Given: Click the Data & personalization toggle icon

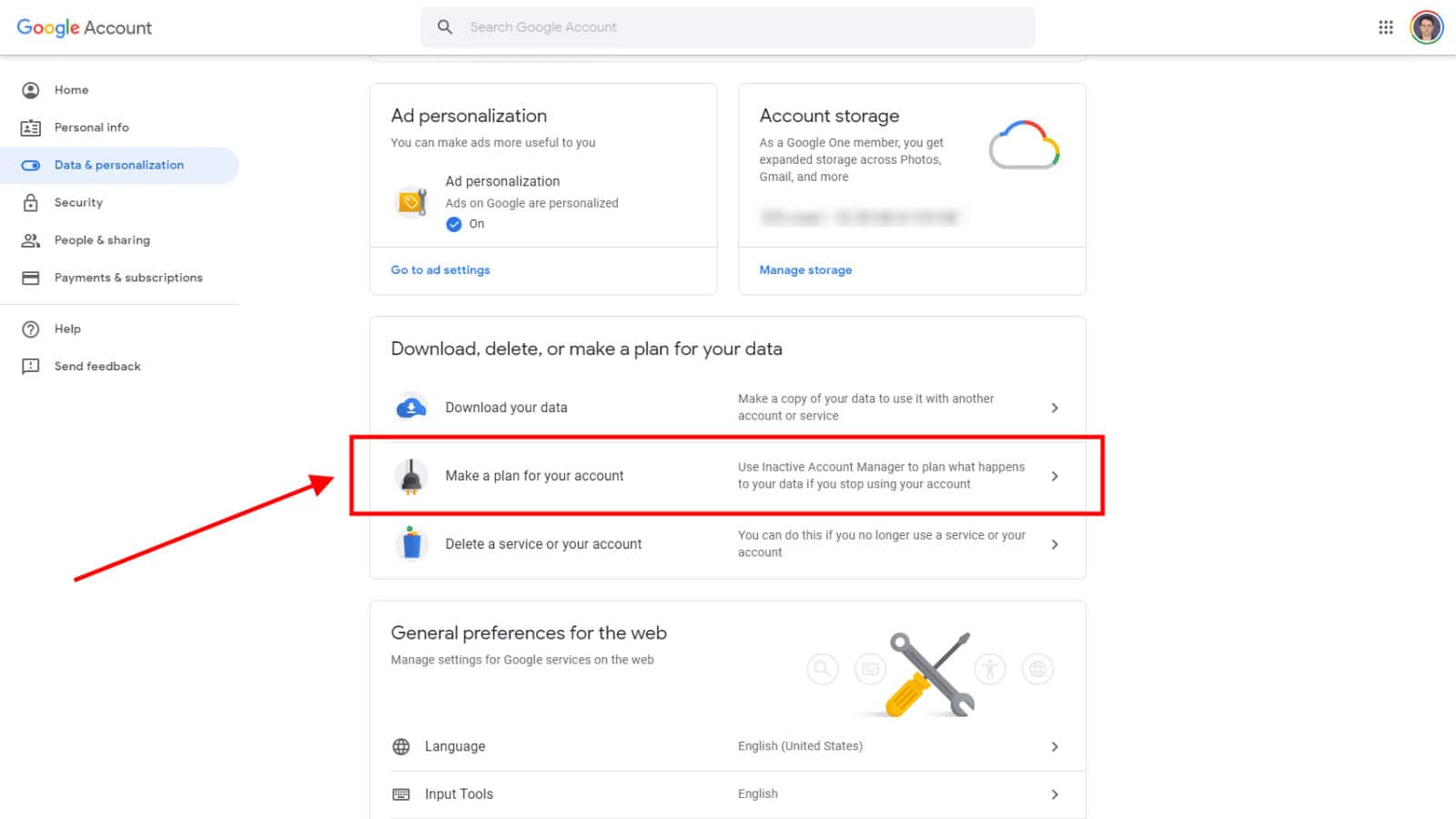Looking at the screenshot, I should point(31,166).
